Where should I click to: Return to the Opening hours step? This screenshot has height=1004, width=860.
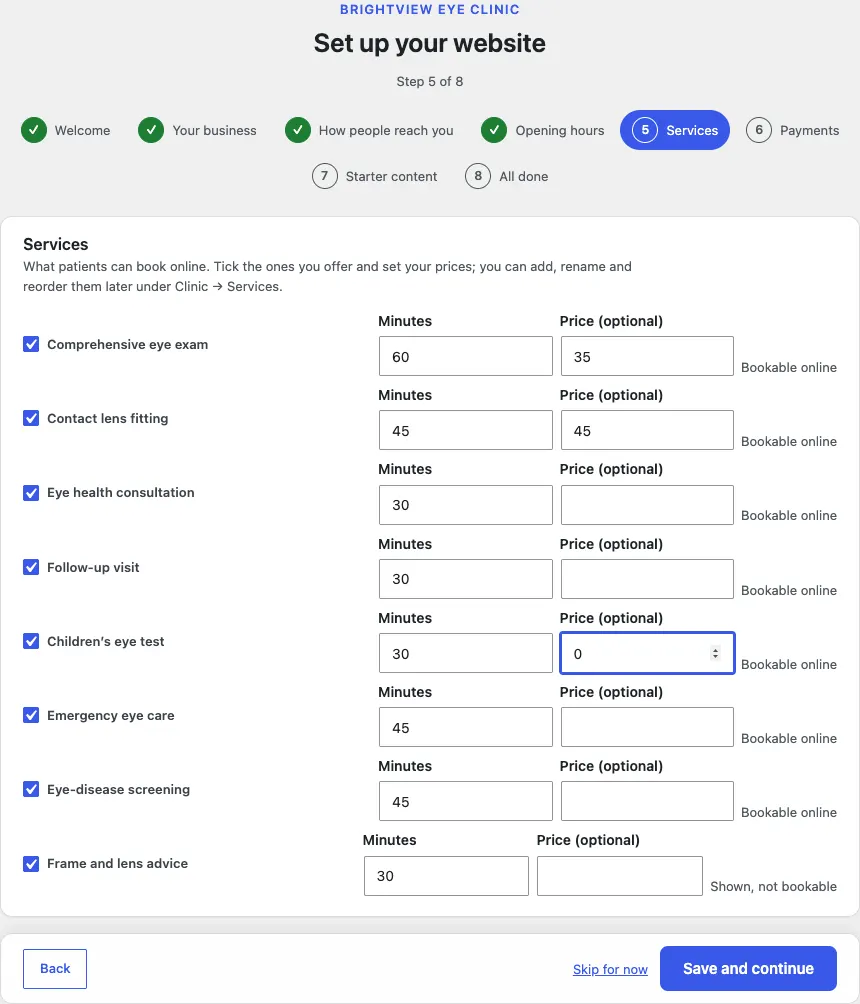pyautogui.click(x=543, y=130)
